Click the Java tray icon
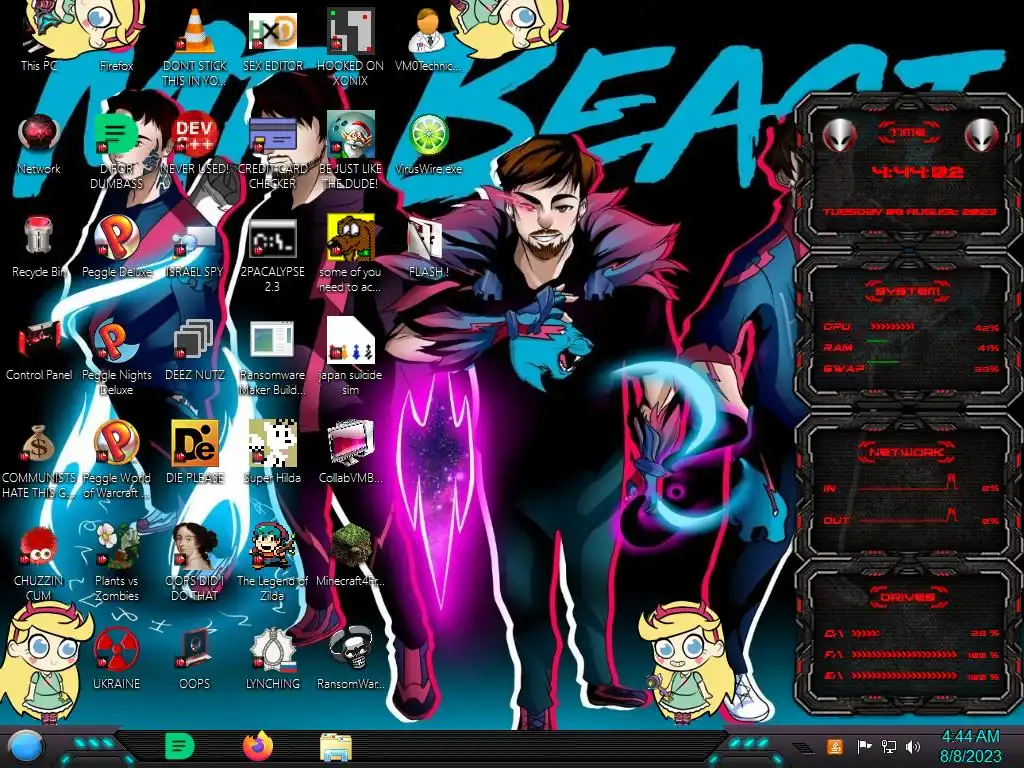The height and width of the screenshot is (768, 1024). (x=835, y=746)
